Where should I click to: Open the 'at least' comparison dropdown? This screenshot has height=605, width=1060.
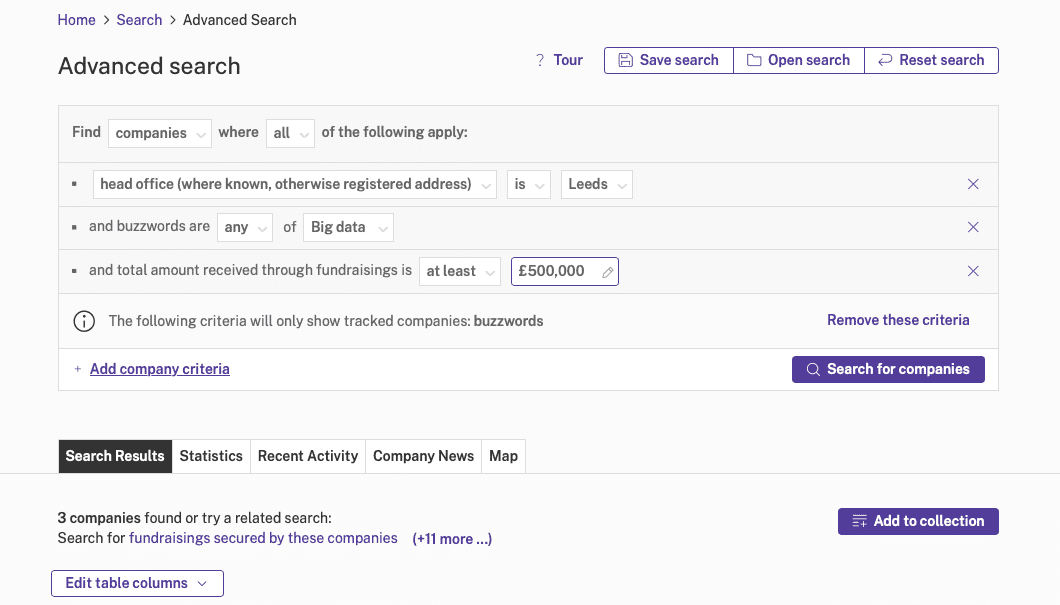[460, 272]
